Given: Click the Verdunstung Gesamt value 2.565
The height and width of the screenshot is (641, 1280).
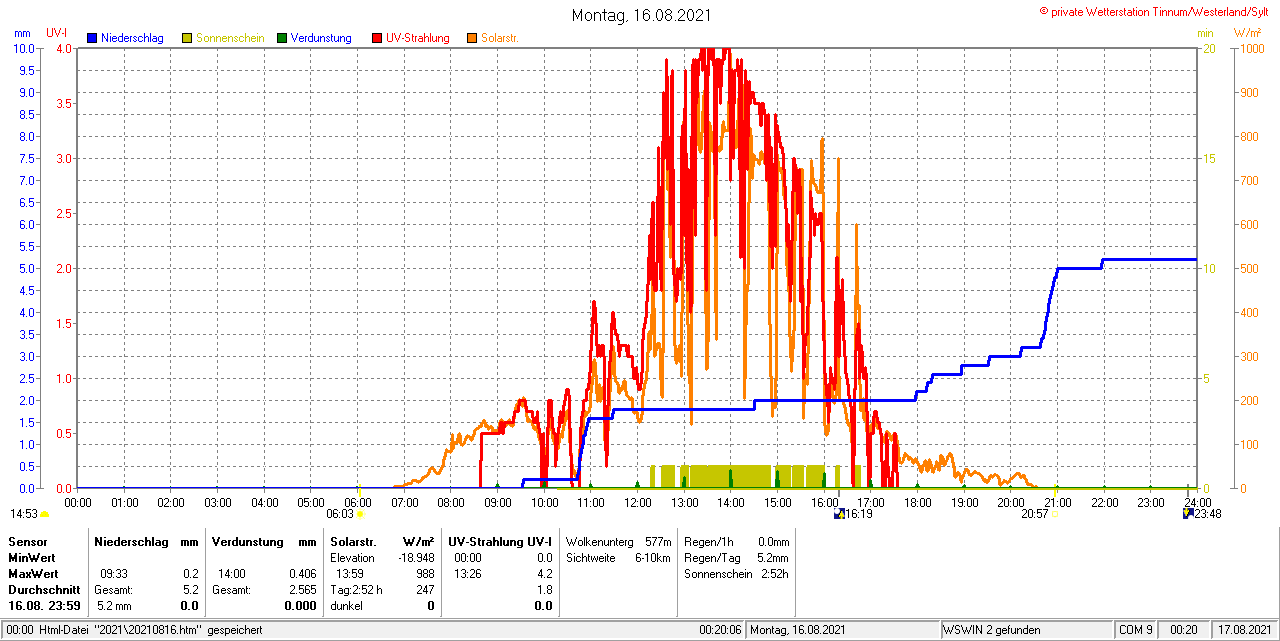Looking at the screenshot, I should pyautogui.click(x=302, y=590).
